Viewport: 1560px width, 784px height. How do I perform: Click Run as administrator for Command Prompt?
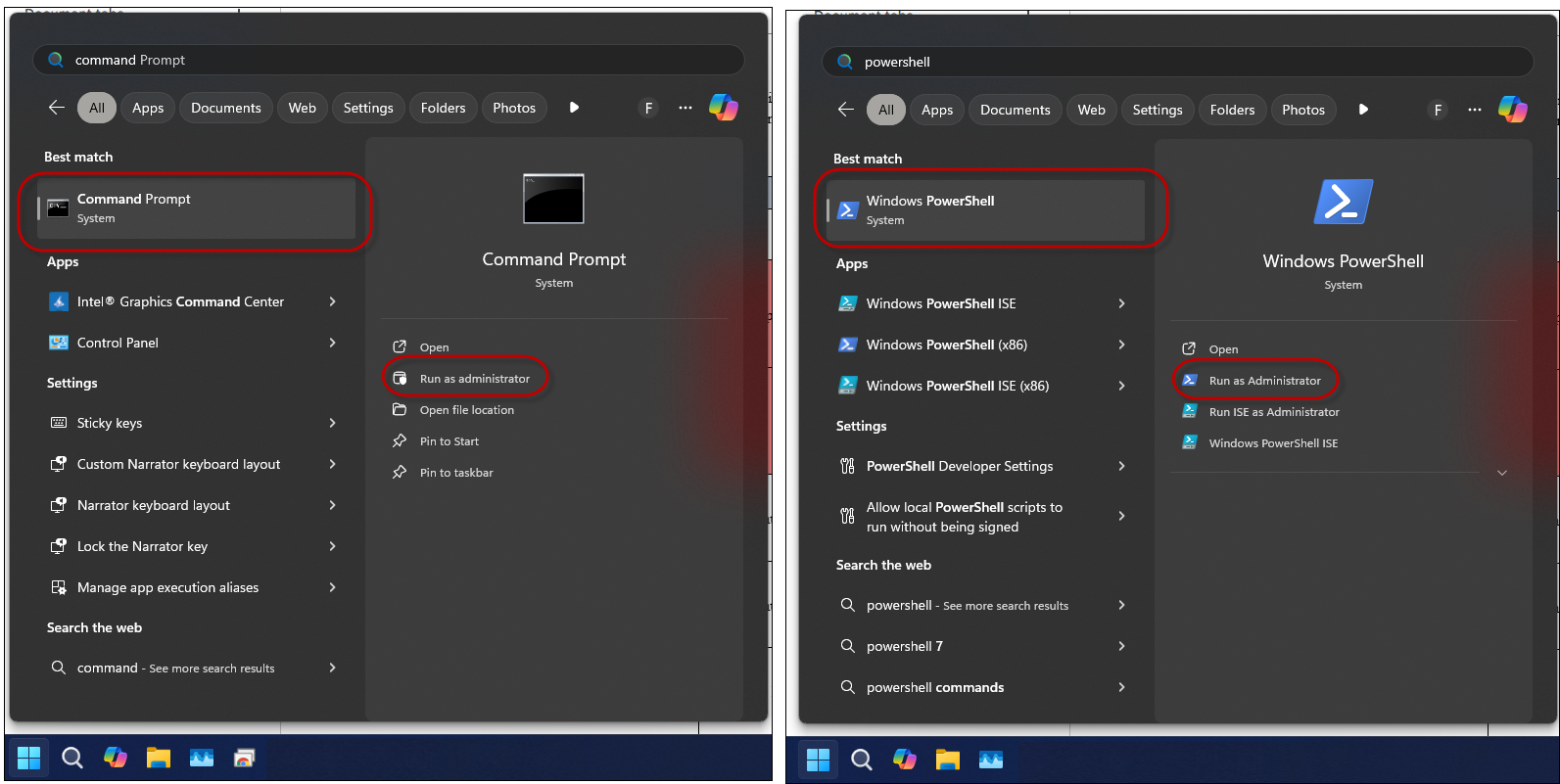pos(474,379)
